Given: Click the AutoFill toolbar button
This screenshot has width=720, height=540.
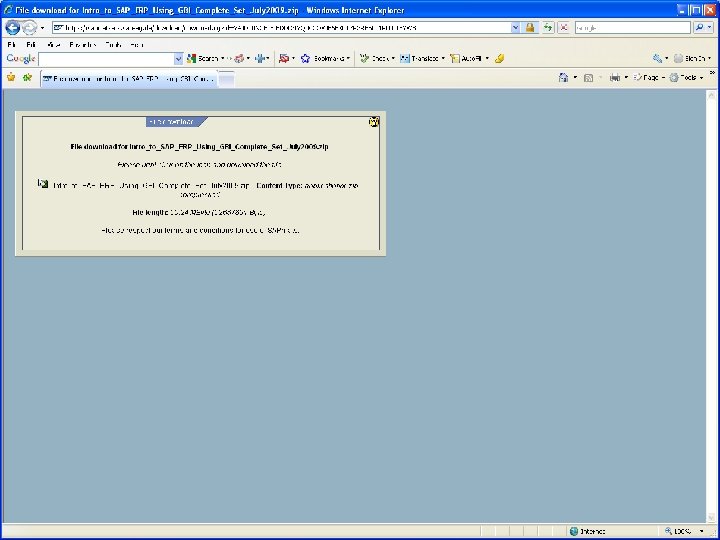Looking at the screenshot, I should pyautogui.click(x=466, y=58).
